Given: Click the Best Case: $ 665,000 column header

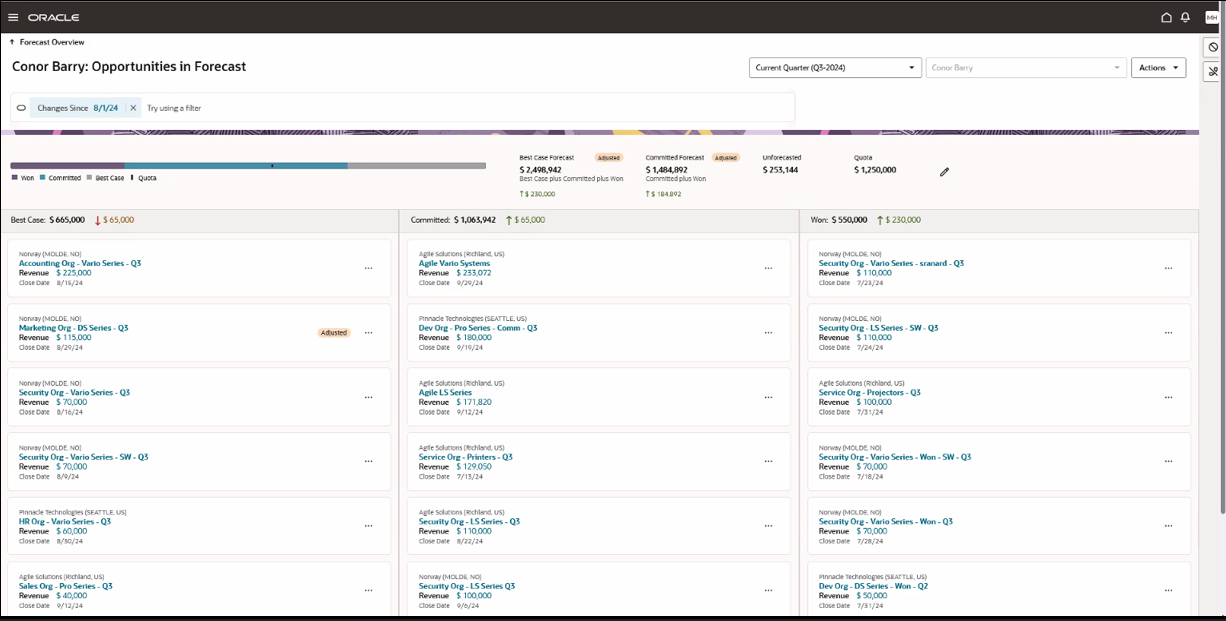Looking at the screenshot, I should pyautogui.click(x=48, y=220).
